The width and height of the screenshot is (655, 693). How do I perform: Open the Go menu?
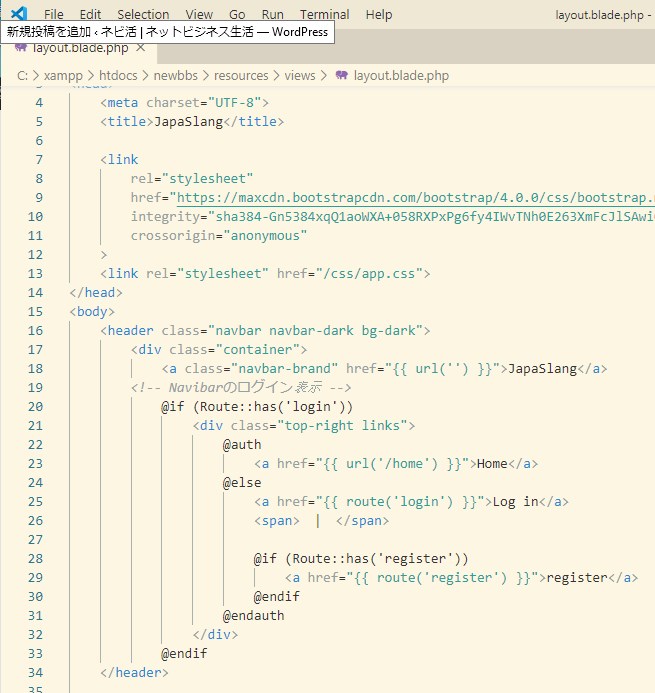(x=237, y=15)
